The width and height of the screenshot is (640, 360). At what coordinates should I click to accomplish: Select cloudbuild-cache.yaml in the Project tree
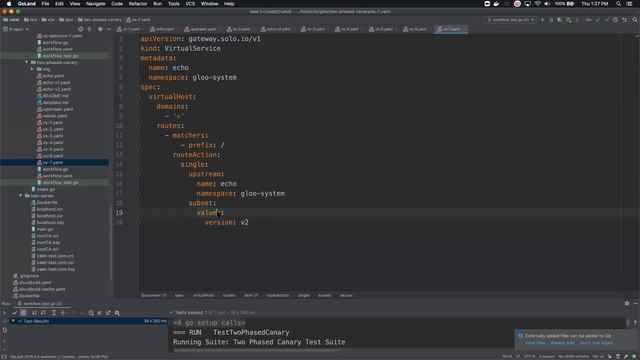coord(41,289)
